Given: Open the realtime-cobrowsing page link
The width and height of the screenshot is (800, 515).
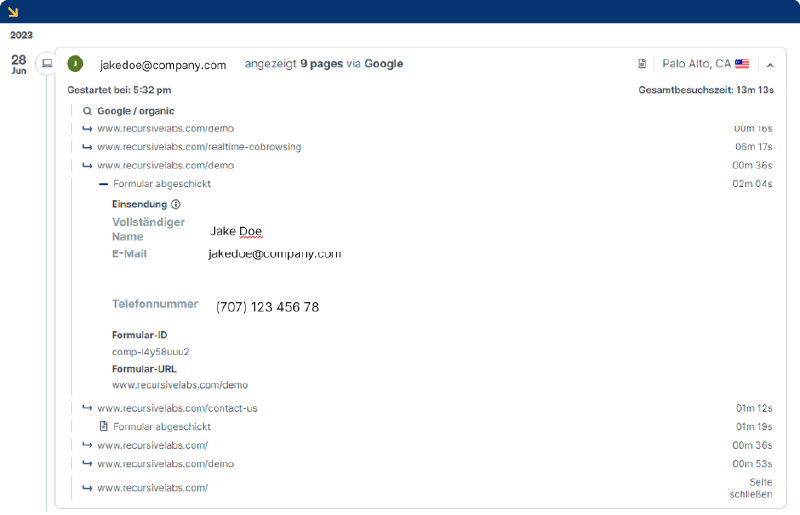Looking at the screenshot, I should coord(199,147).
